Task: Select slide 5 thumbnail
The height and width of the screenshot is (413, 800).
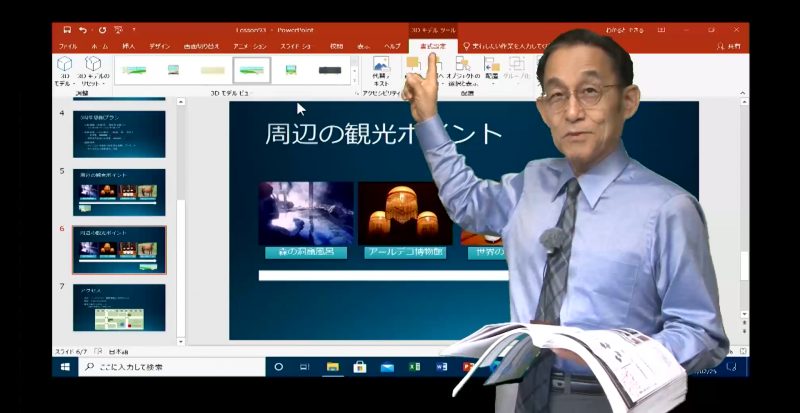Action: 119,192
